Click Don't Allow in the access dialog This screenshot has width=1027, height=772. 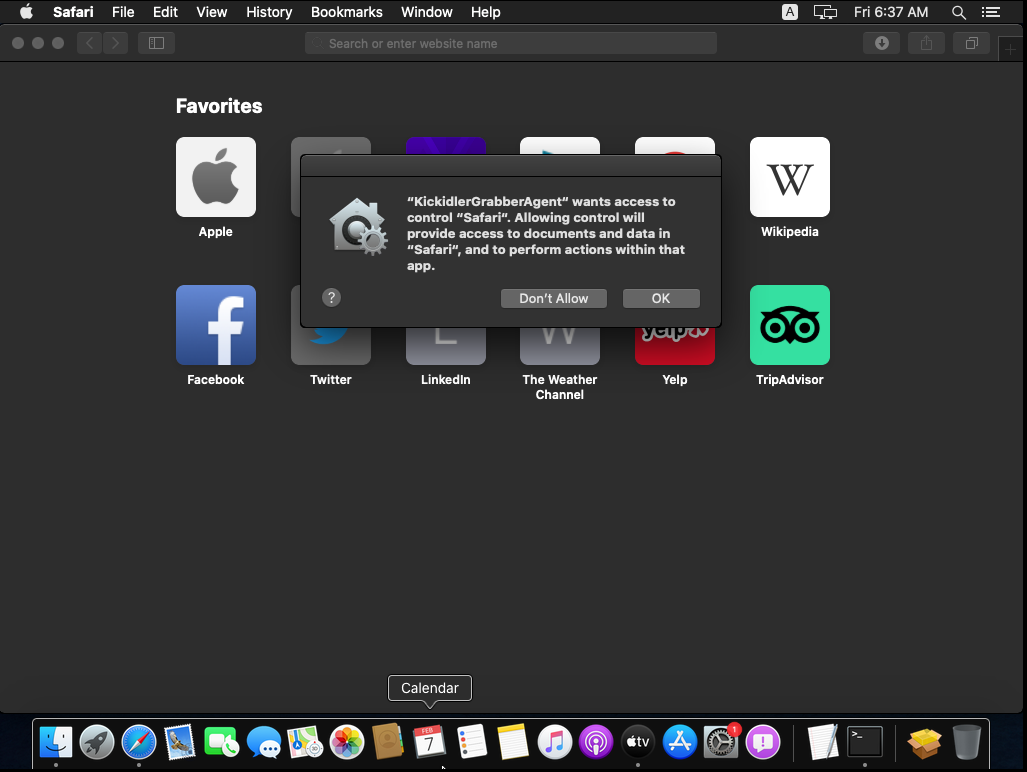pyautogui.click(x=553, y=299)
